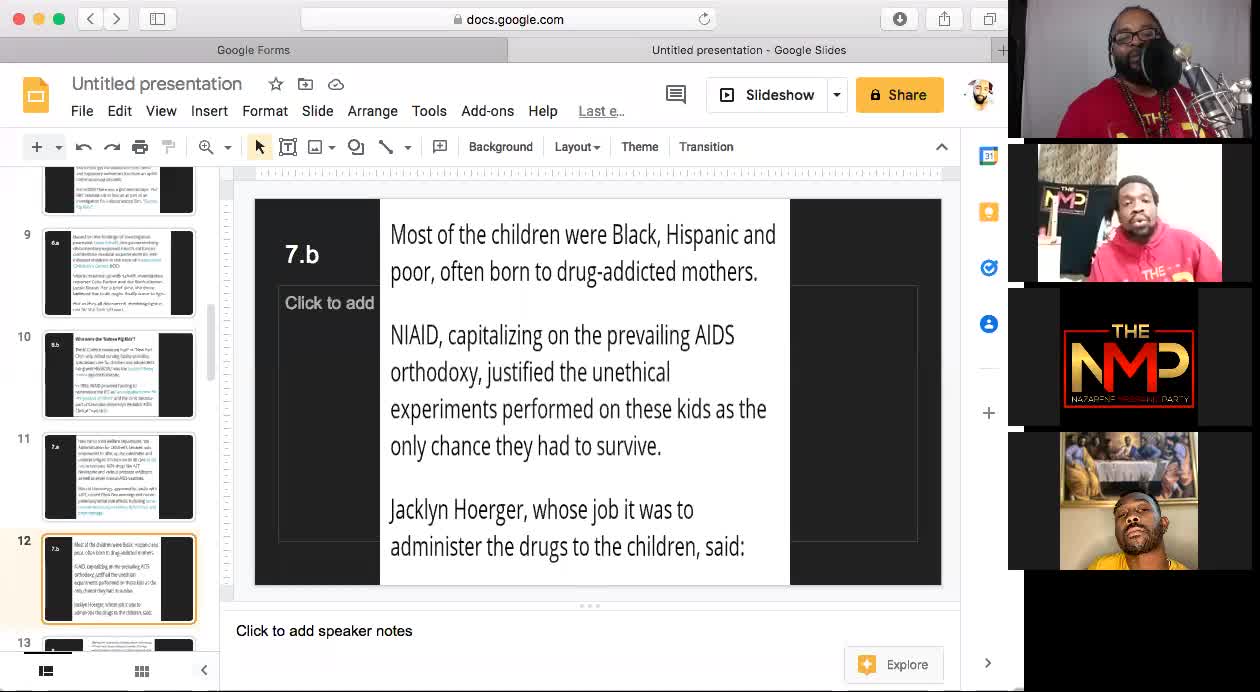Click the paint format tool
This screenshot has width=1260, height=692.
pyautogui.click(x=168, y=147)
